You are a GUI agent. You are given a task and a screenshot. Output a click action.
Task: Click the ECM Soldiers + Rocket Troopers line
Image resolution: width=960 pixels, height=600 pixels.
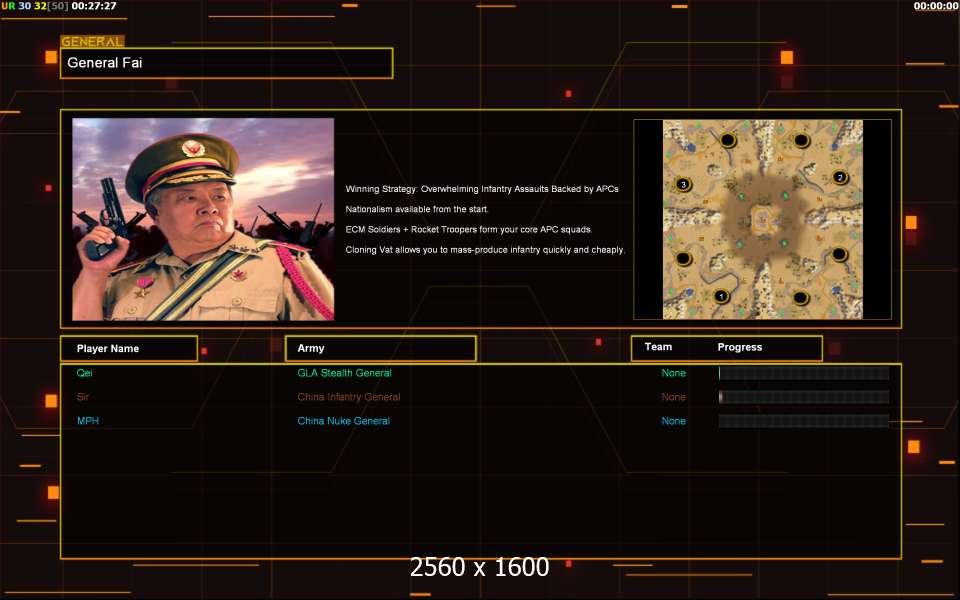point(469,229)
